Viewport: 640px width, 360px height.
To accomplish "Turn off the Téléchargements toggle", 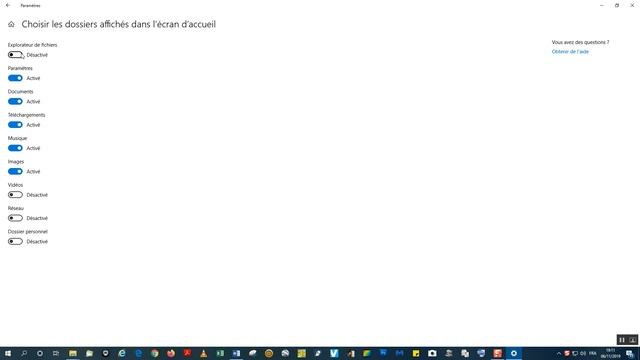I will pyautogui.click(x=15, y=124).
